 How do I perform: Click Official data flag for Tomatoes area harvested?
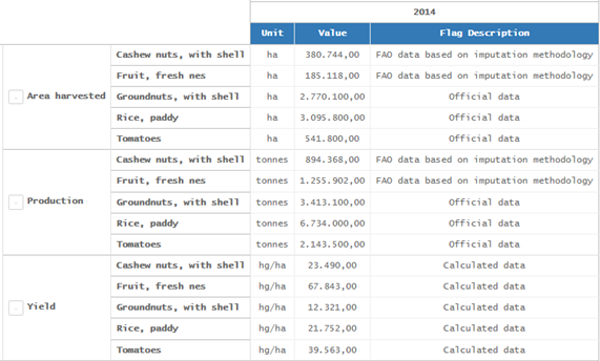point(484,139)
